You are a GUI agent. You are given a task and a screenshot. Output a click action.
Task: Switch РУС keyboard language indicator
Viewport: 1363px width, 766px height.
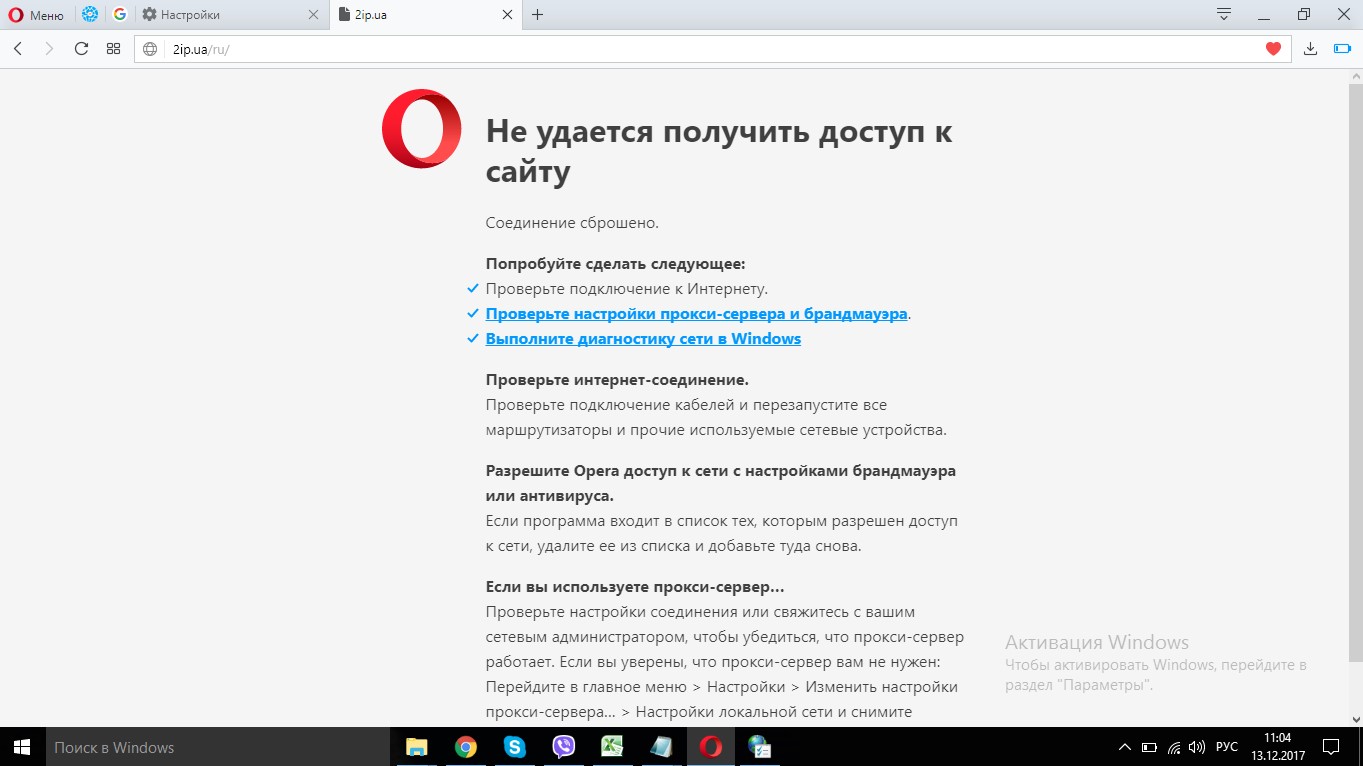(x=1227, y=747)
